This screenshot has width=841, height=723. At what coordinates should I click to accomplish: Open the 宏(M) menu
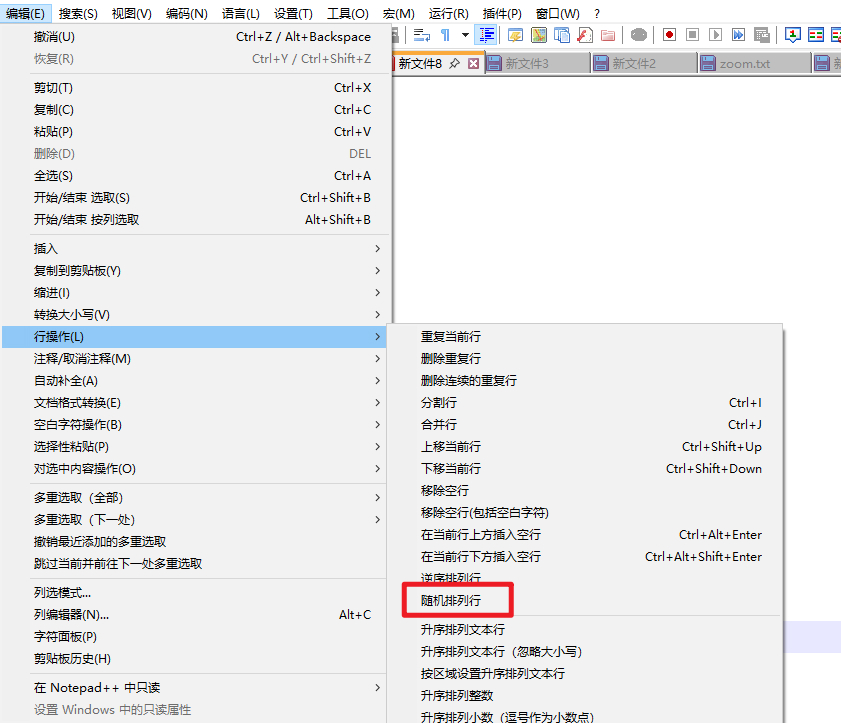[x=399, y=14]
